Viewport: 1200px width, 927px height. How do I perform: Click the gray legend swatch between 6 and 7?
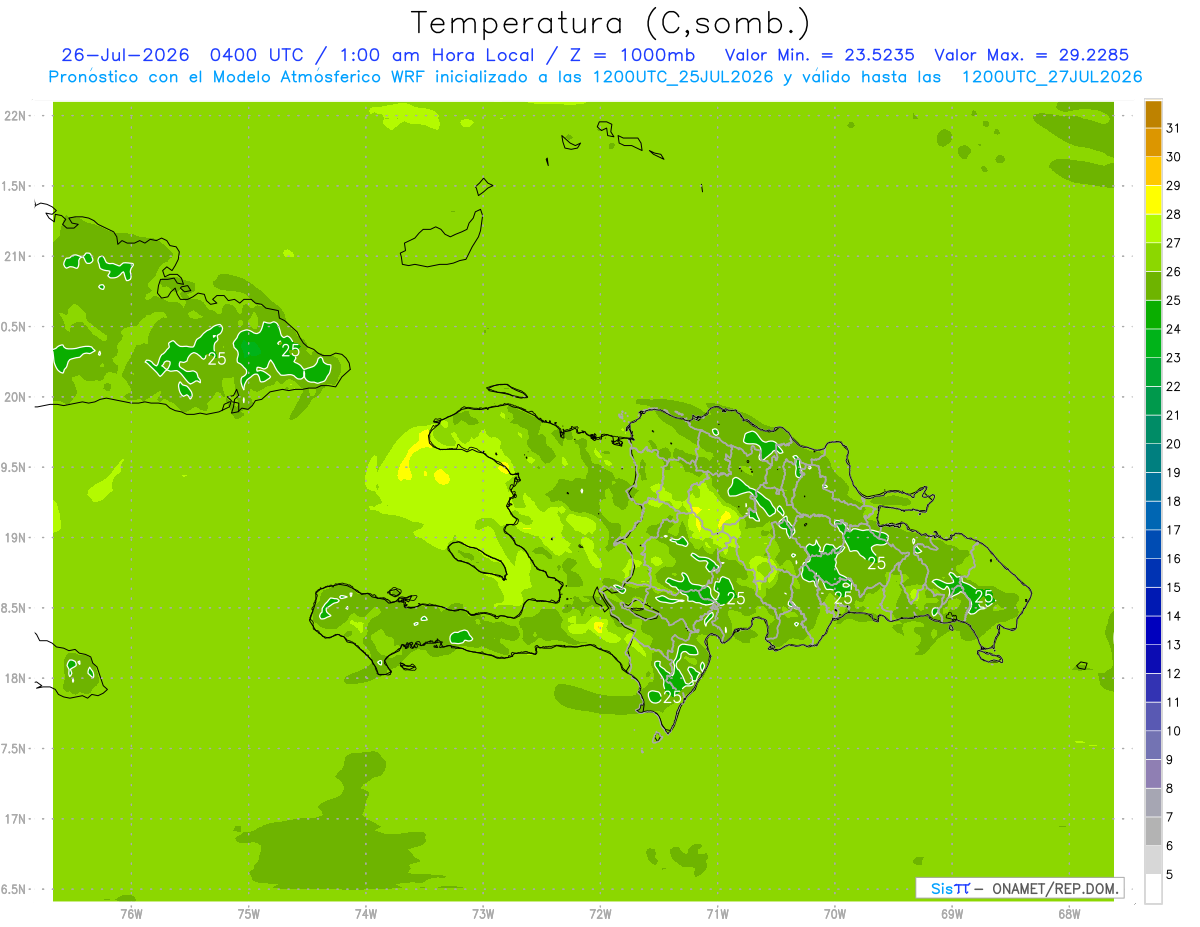[x=1153, y=831]
